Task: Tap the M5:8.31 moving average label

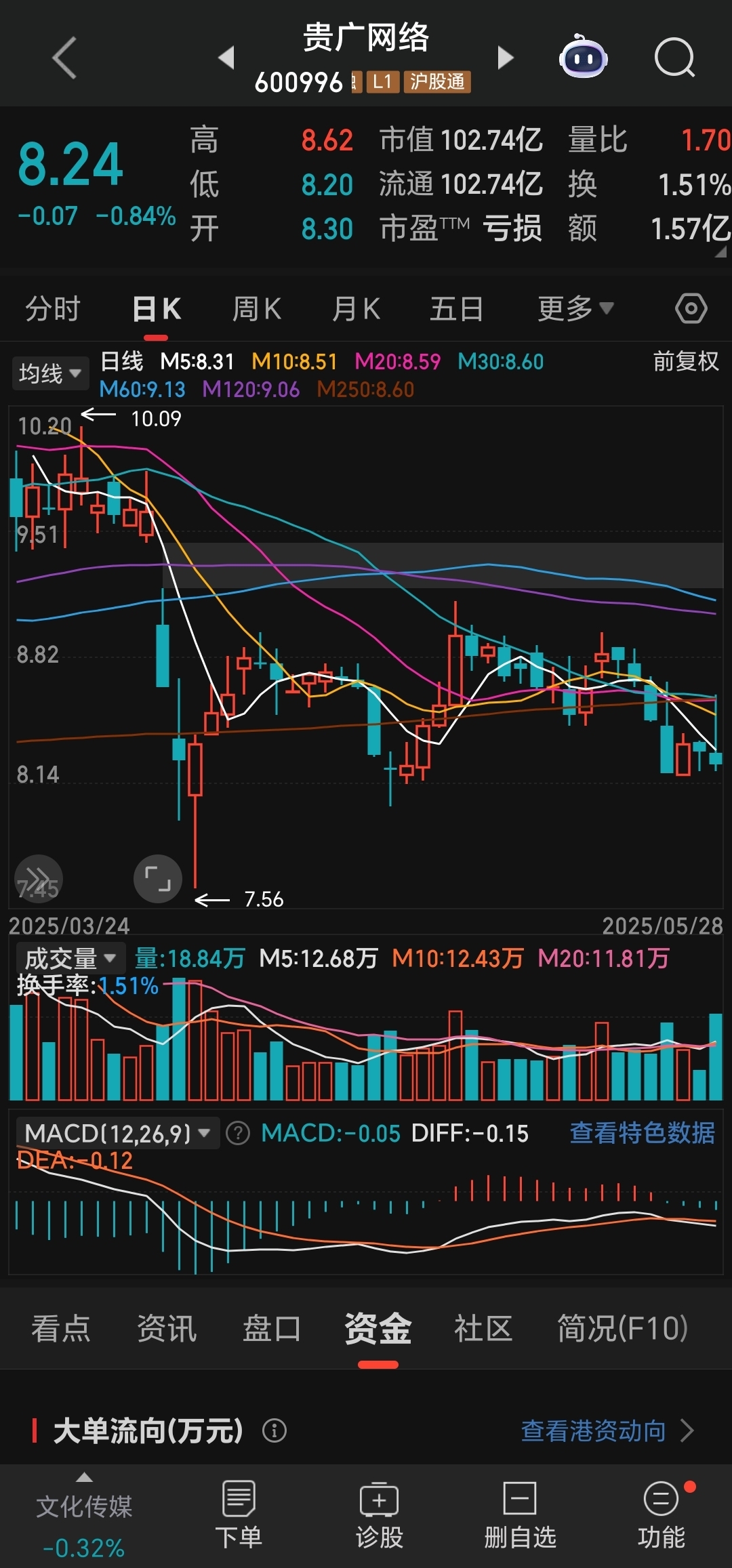Action: 197,361
